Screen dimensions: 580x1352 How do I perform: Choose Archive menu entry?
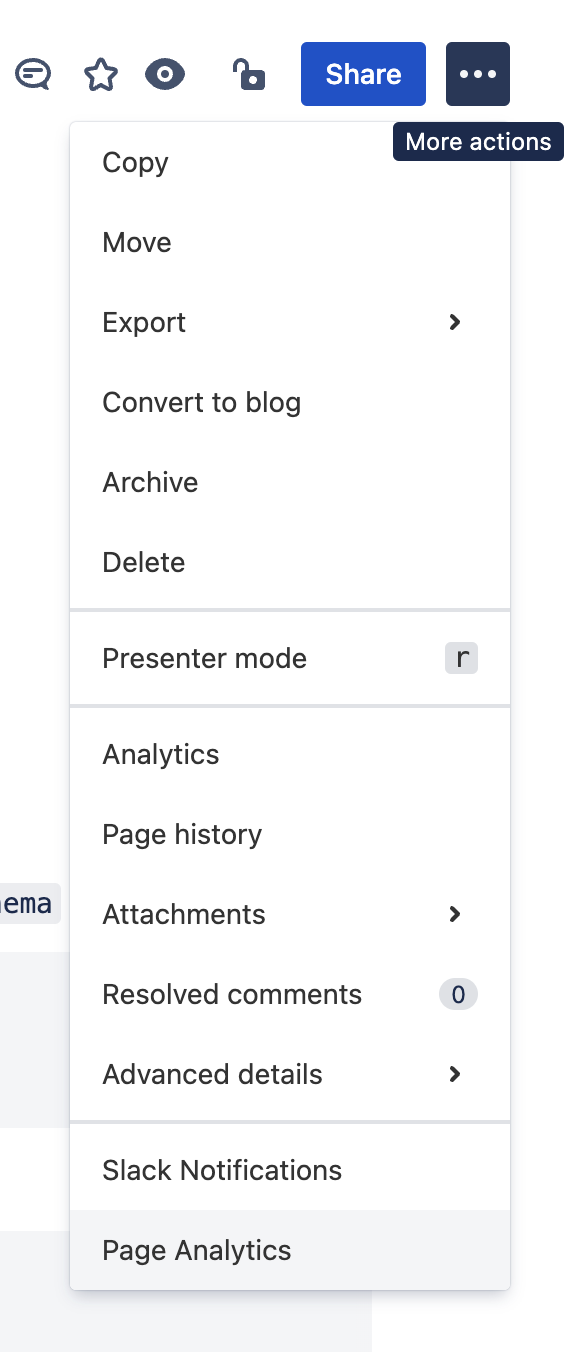pyautogui.click(x=290, y=482)
